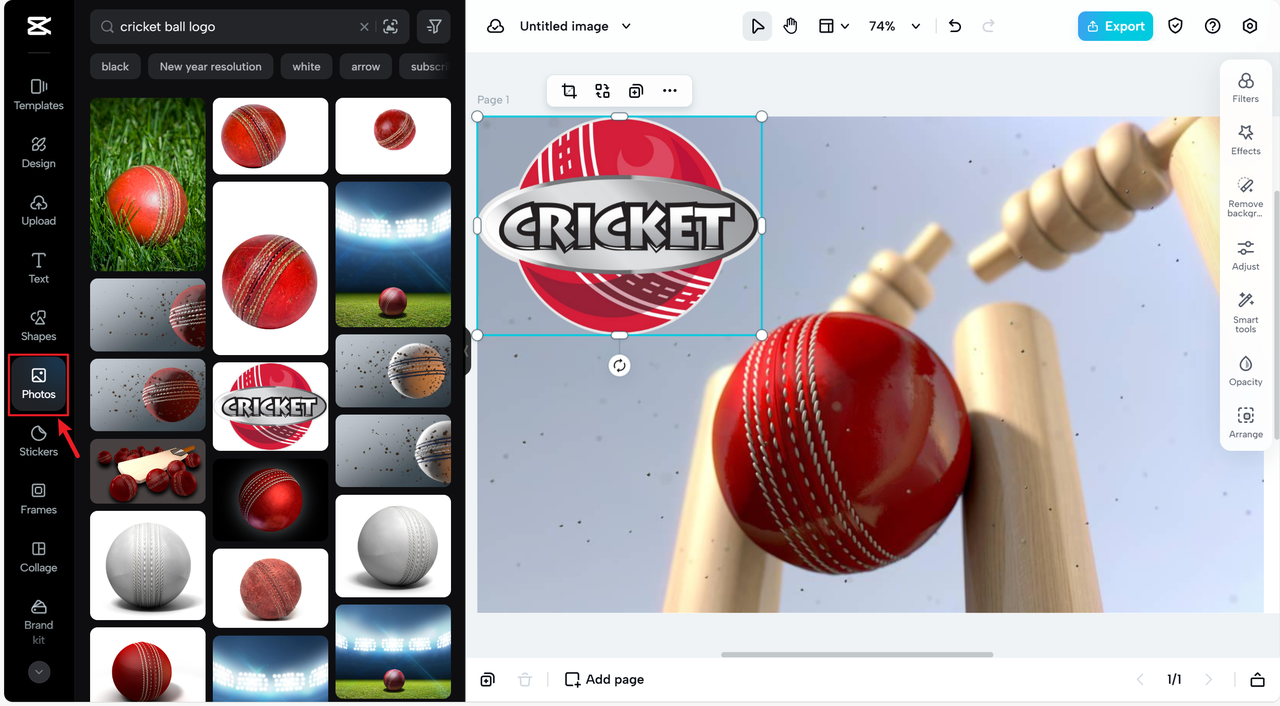The height and width of the screenshot is (706, 1280).
Task: Open the help question mark icon
Action: click(1213, 27)
